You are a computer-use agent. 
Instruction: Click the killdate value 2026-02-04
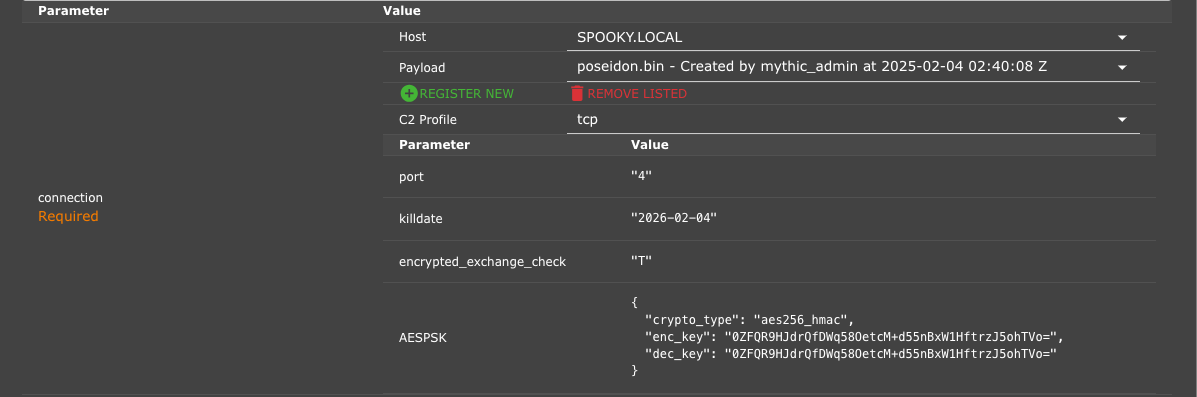673,218
